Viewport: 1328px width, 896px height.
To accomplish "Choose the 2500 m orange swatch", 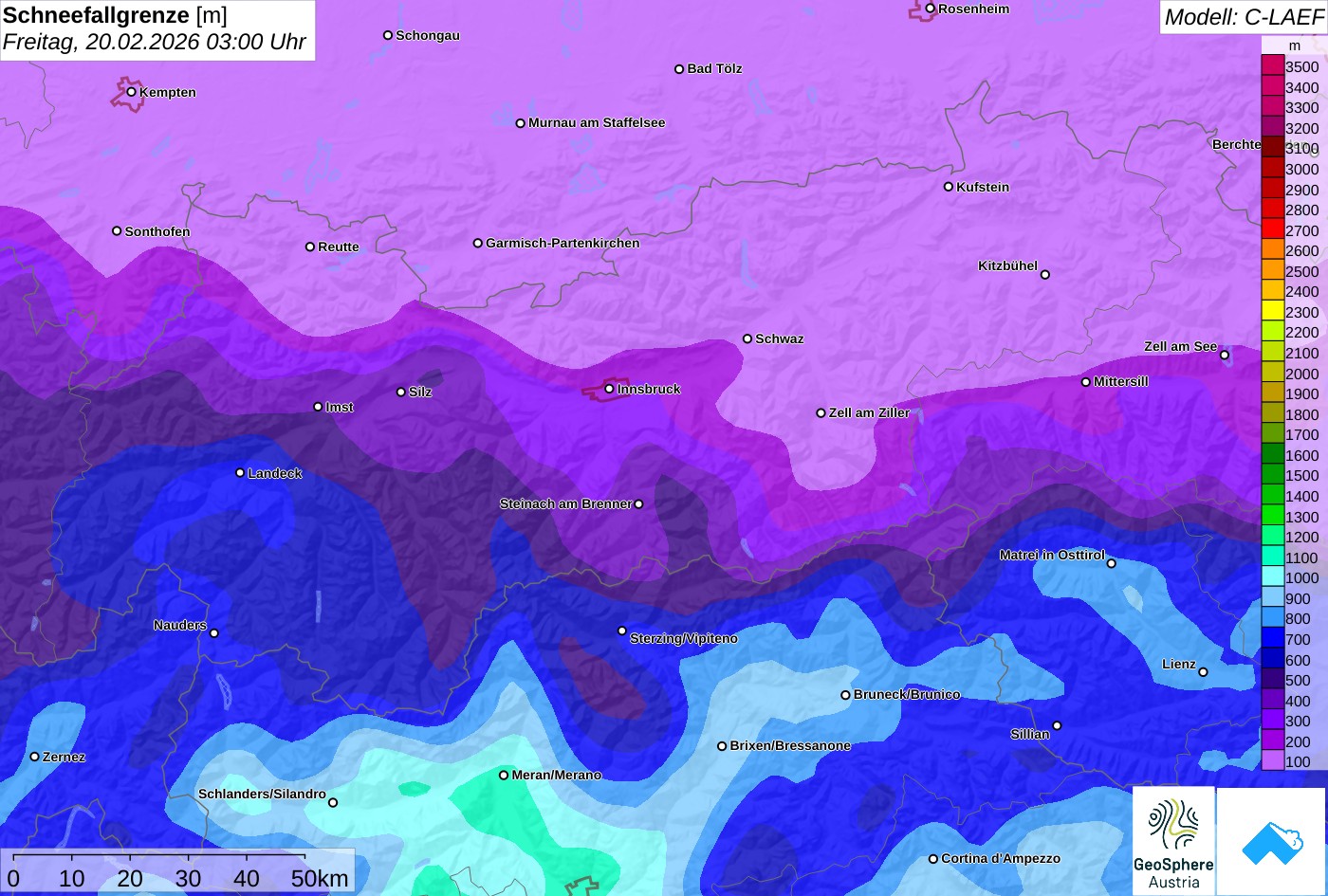I will 1272,271.
